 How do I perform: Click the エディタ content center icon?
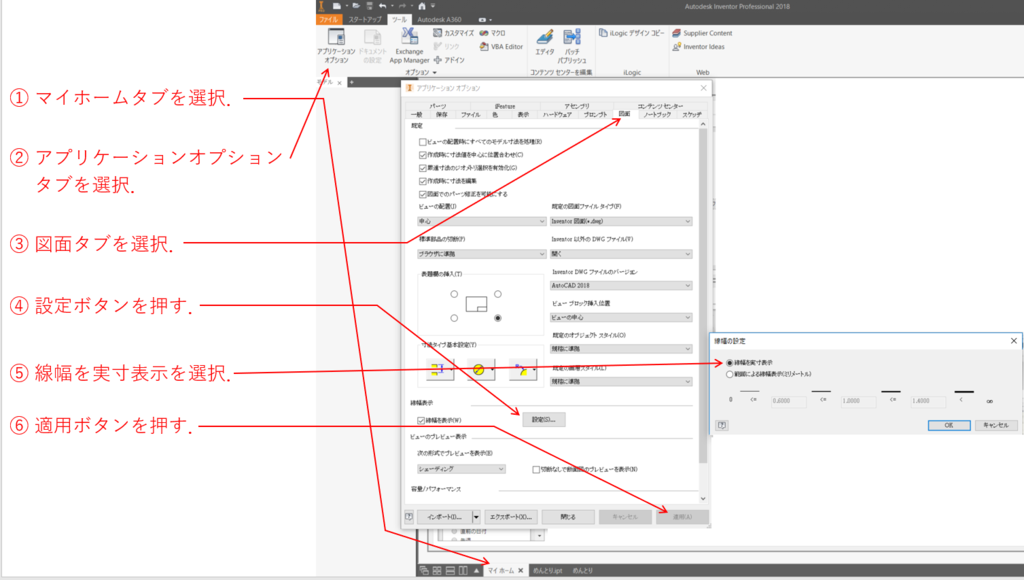tap(545, 42)
